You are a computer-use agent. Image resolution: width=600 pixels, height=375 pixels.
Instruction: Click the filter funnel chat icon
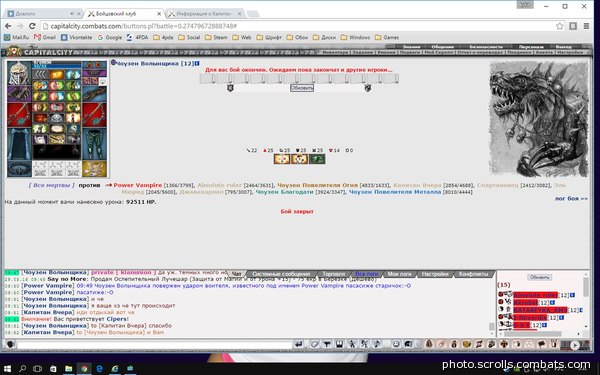327,344
